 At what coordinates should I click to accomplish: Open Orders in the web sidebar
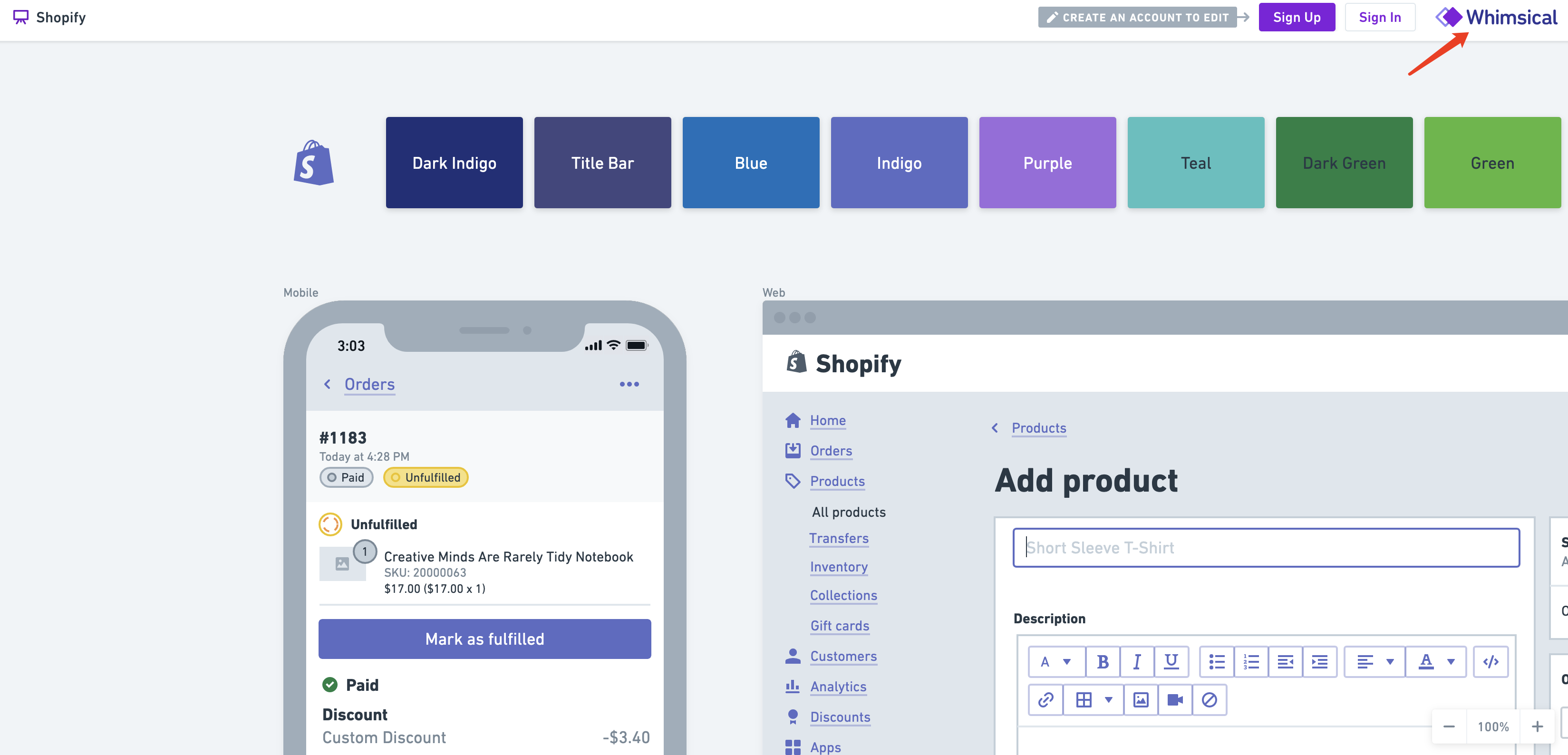[x=830, y=451]
